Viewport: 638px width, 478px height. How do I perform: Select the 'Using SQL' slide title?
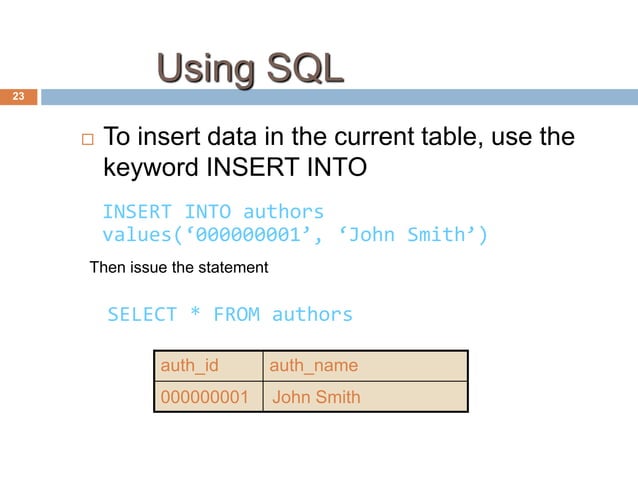click(251, 69)
